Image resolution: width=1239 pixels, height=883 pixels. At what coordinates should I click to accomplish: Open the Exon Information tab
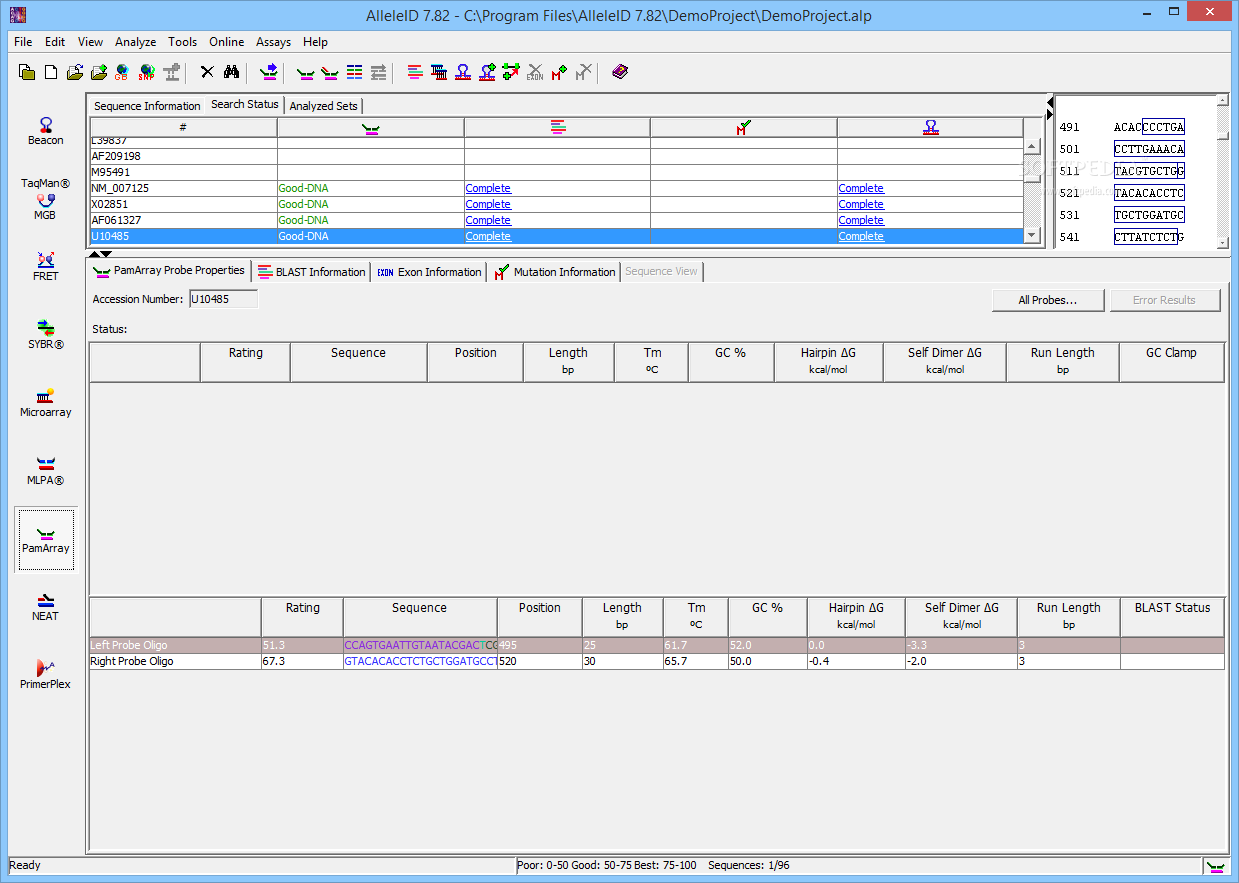point(429,272)
